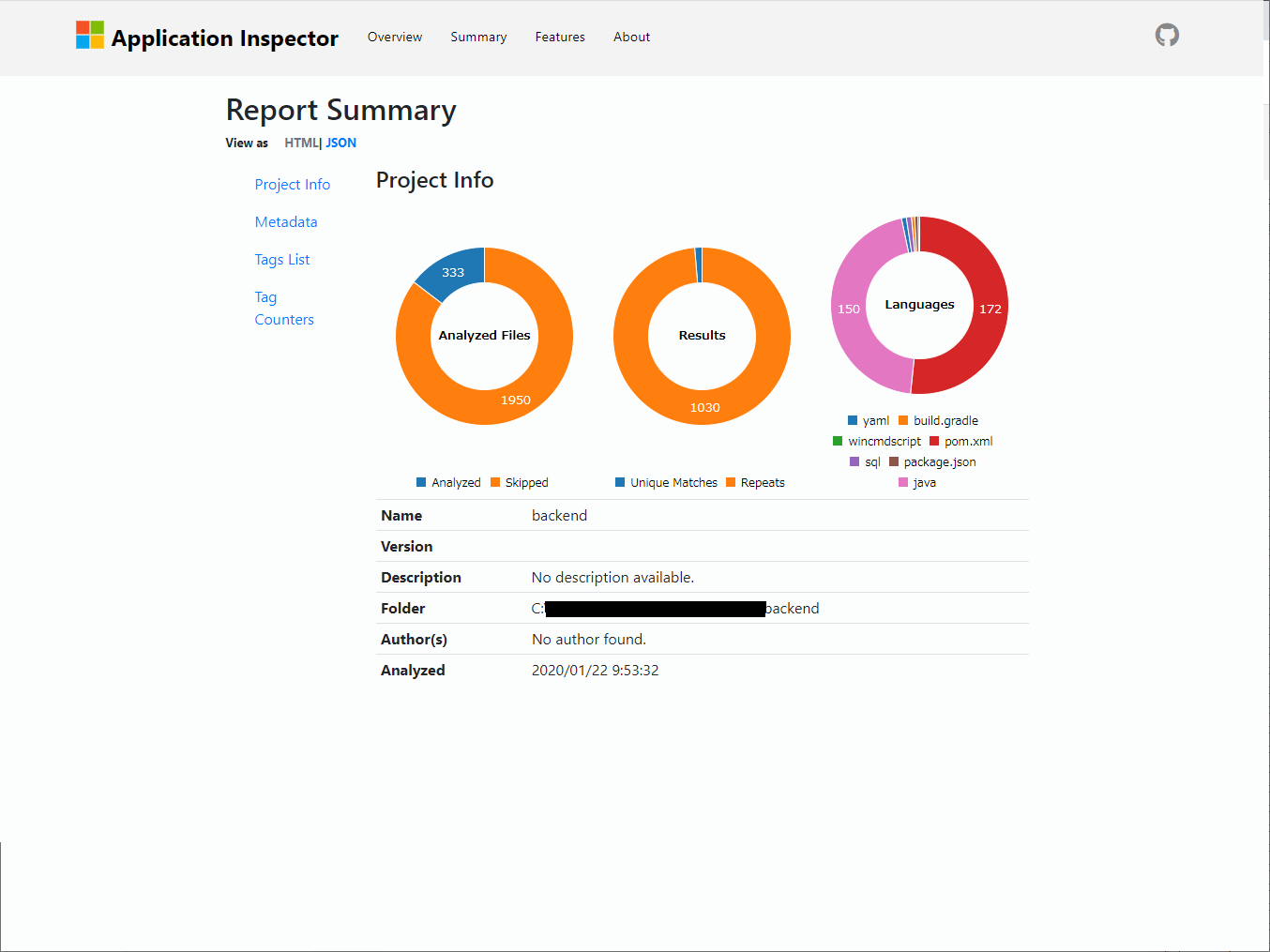This screenshot has width=1270, height=952.
Task: Toggle the java language legend entry
Action: point(902,482)
